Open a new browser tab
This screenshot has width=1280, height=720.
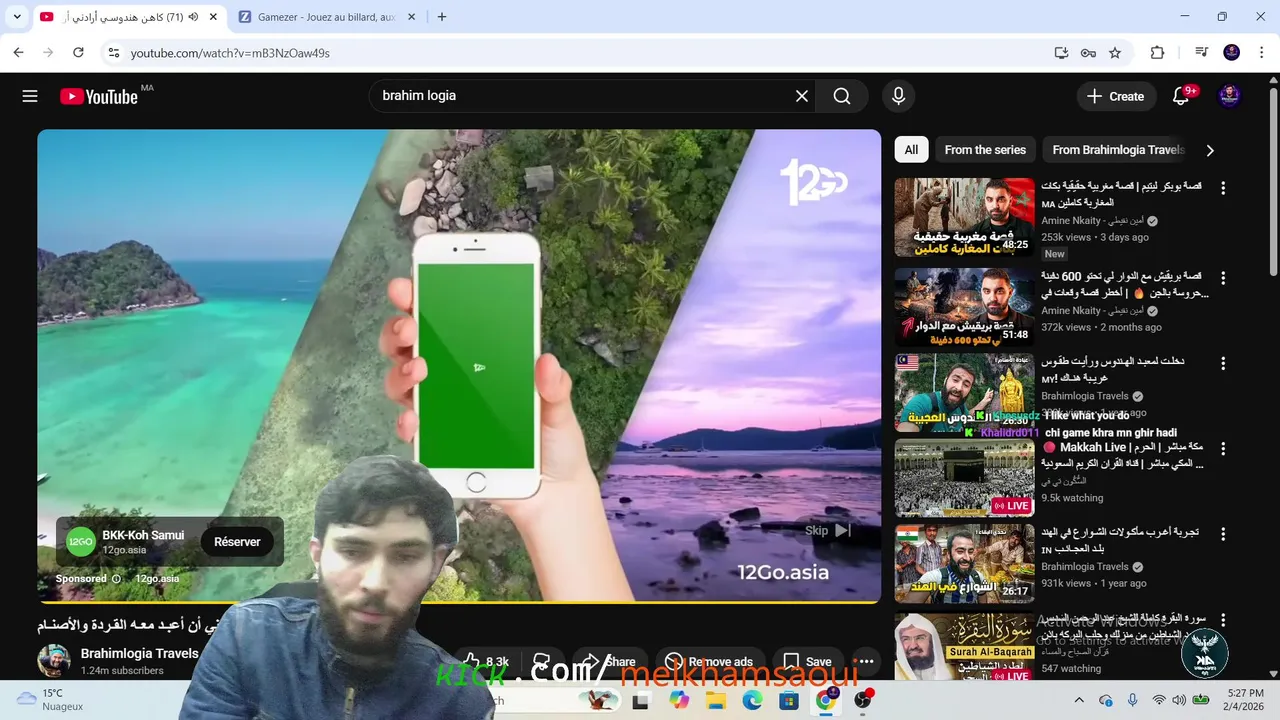(x=442, y=17)
